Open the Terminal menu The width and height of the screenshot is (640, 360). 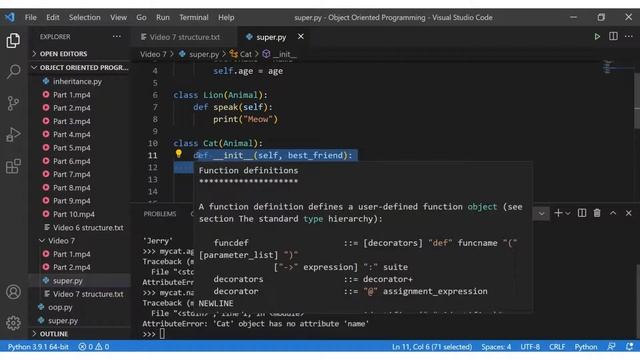point(193,18)
